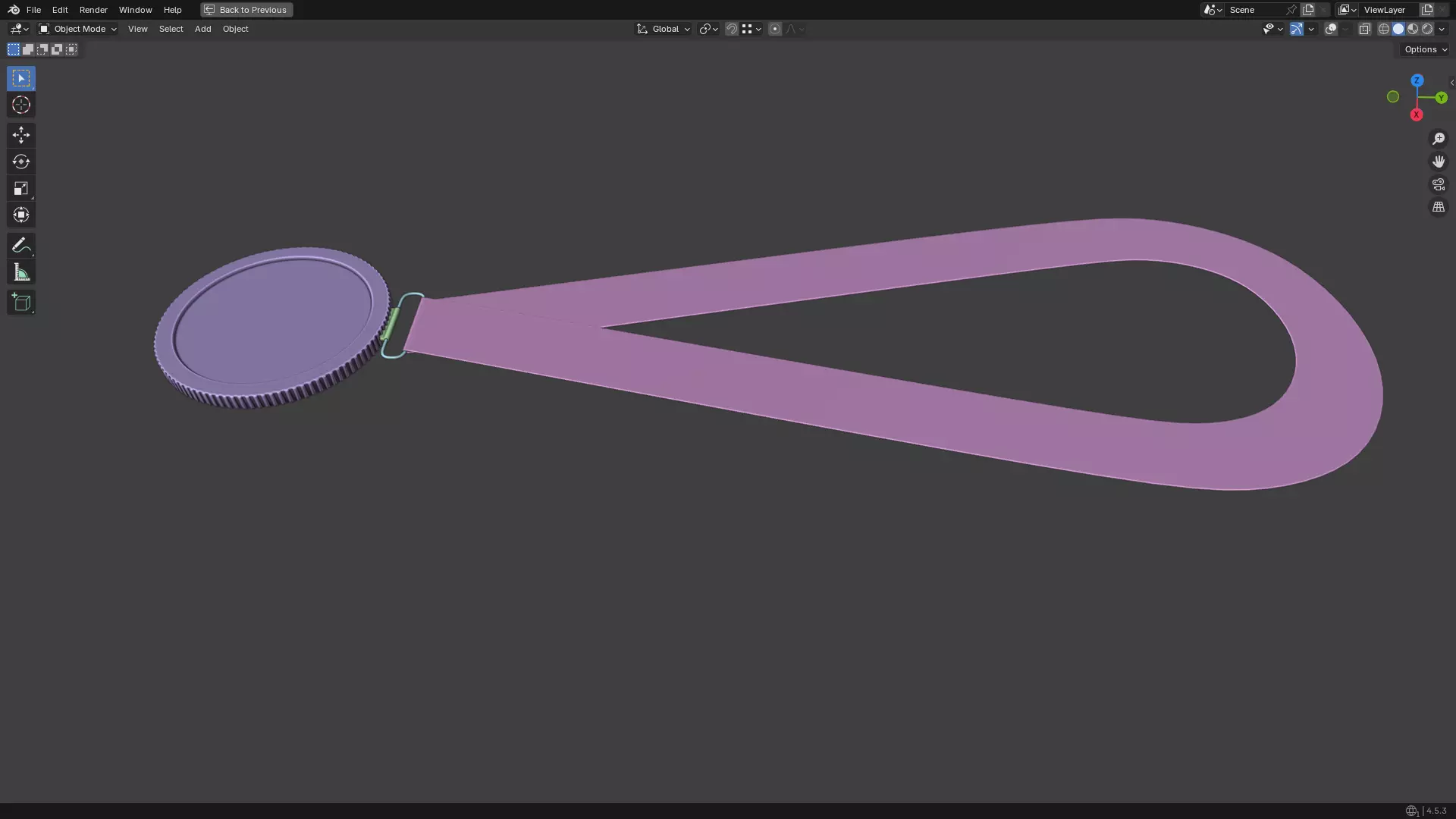Toggle proportional editing
The width and height of the screenshot is (1456, 819).
(774, 29)
